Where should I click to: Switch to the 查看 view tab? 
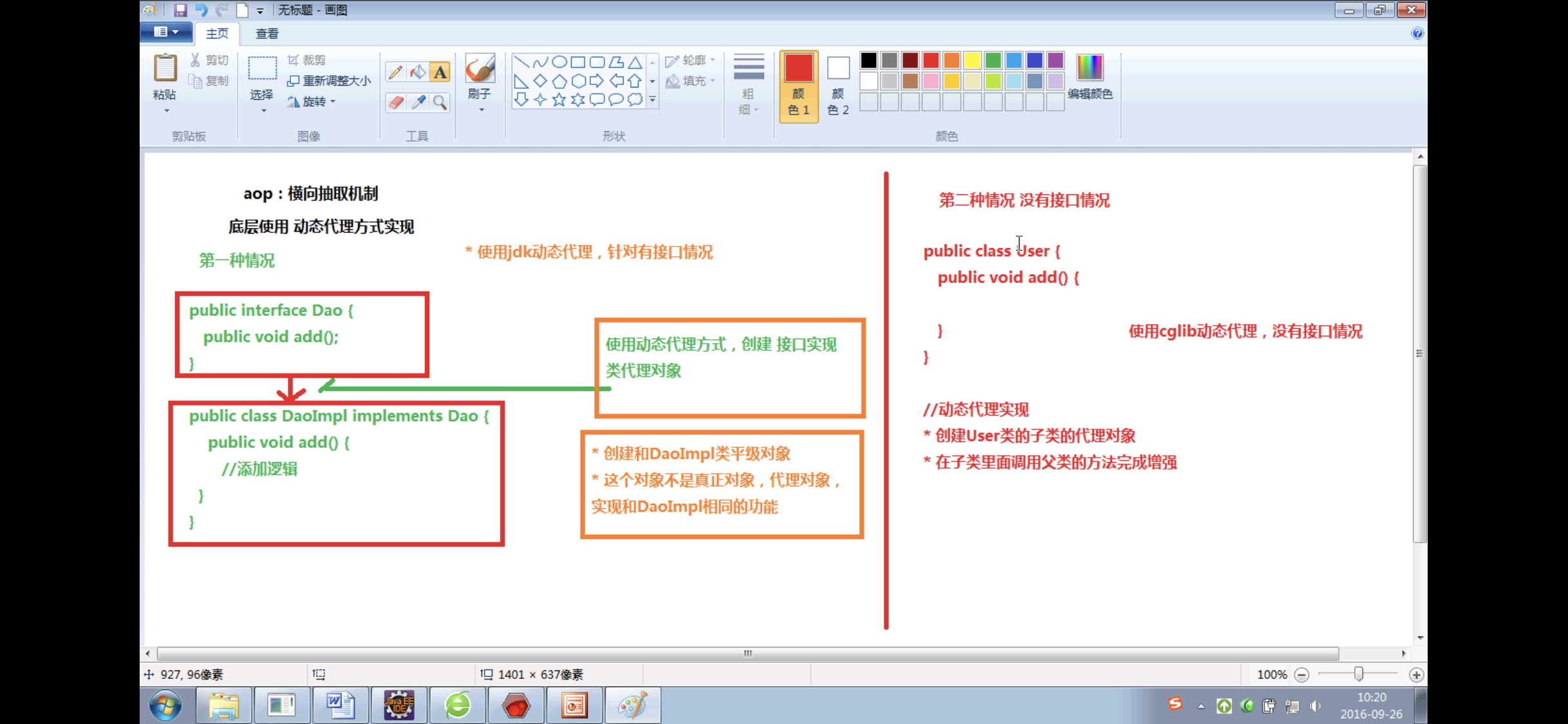click(266, 33)
